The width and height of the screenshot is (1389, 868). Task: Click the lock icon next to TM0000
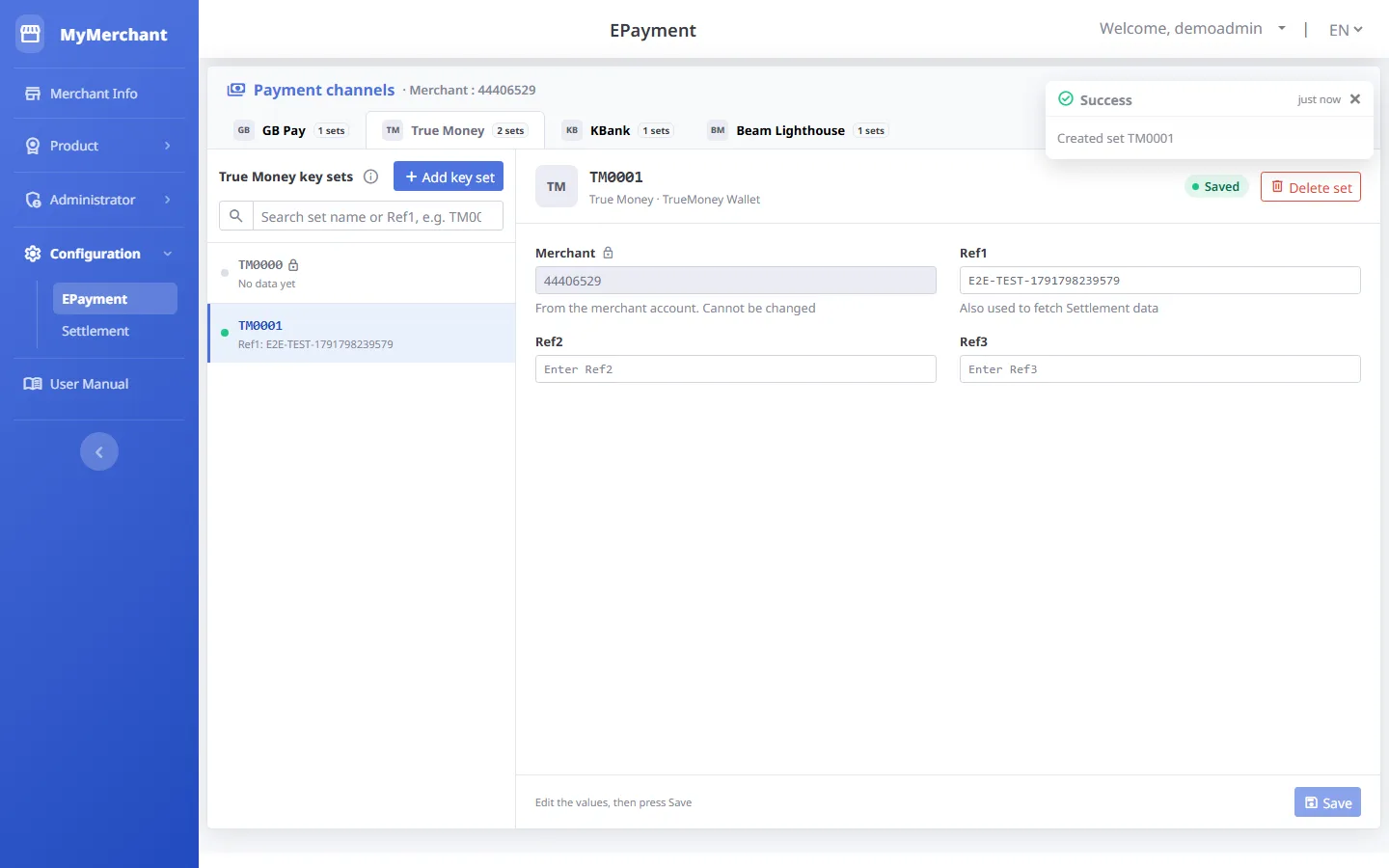pos(293,265)
